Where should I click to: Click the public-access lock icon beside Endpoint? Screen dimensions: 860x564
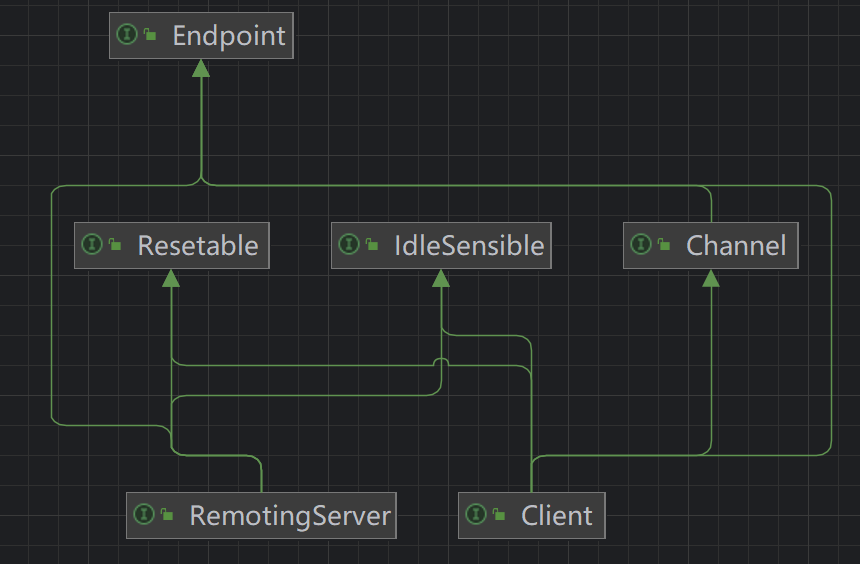[150, 35]
